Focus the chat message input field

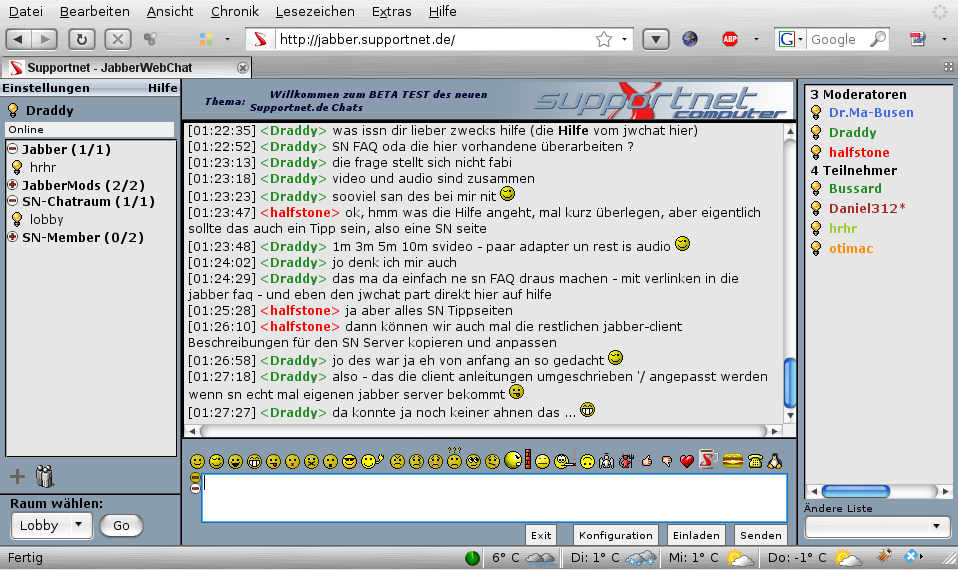[x=494, y=497]
